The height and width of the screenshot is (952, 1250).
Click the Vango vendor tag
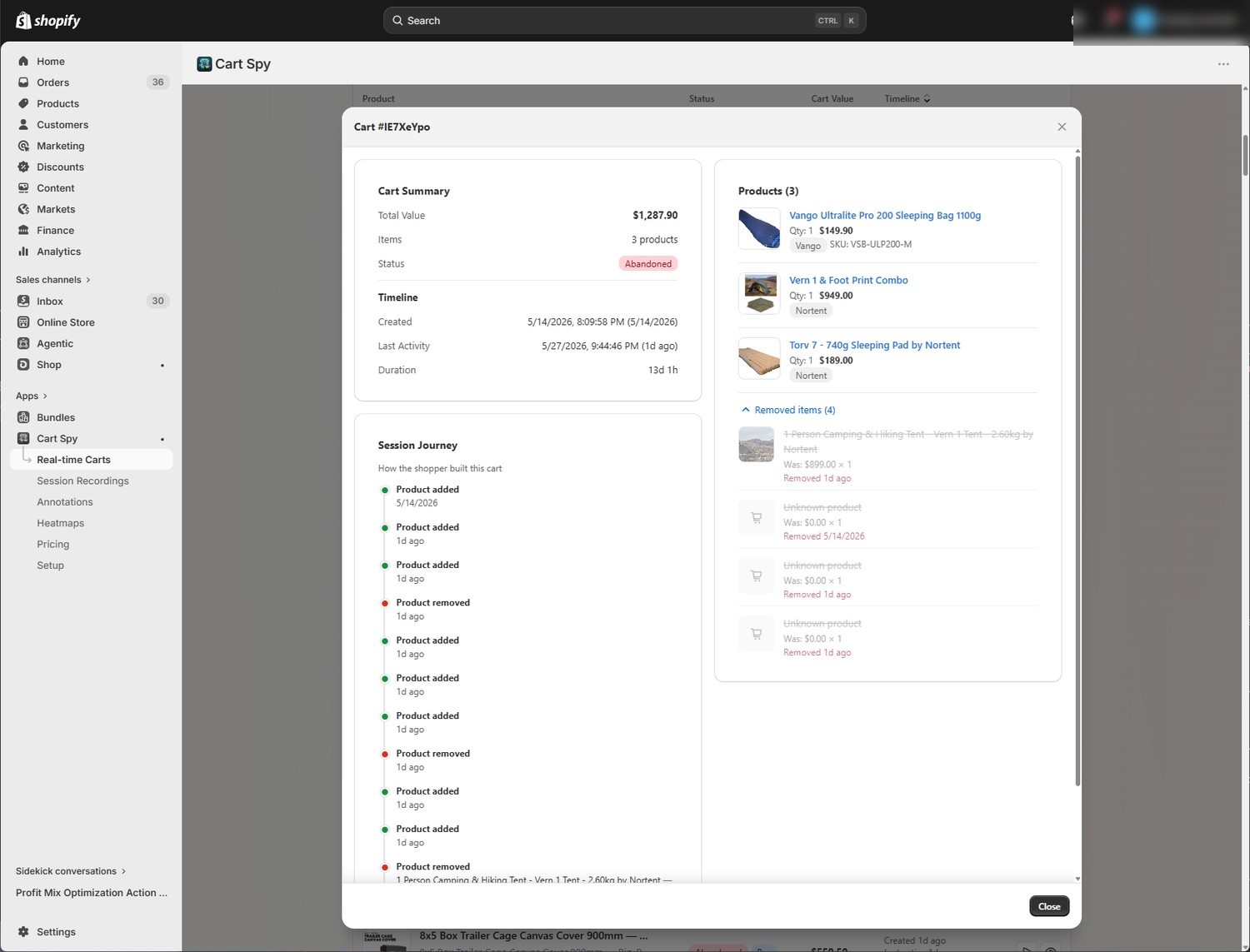pos(807,246)
